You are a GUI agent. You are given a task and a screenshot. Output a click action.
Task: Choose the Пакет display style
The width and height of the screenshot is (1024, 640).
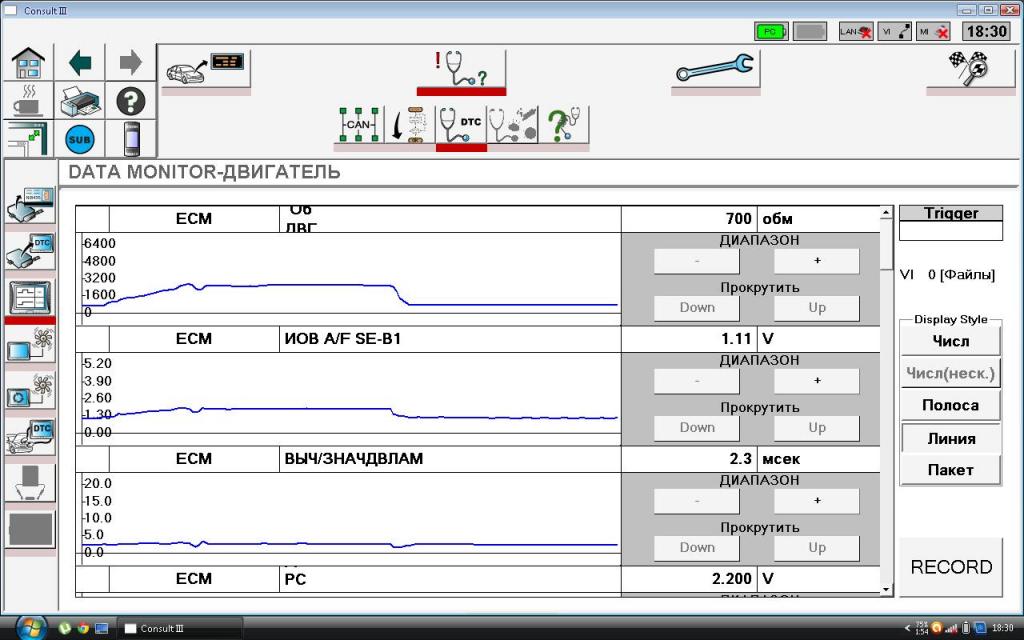950,470
